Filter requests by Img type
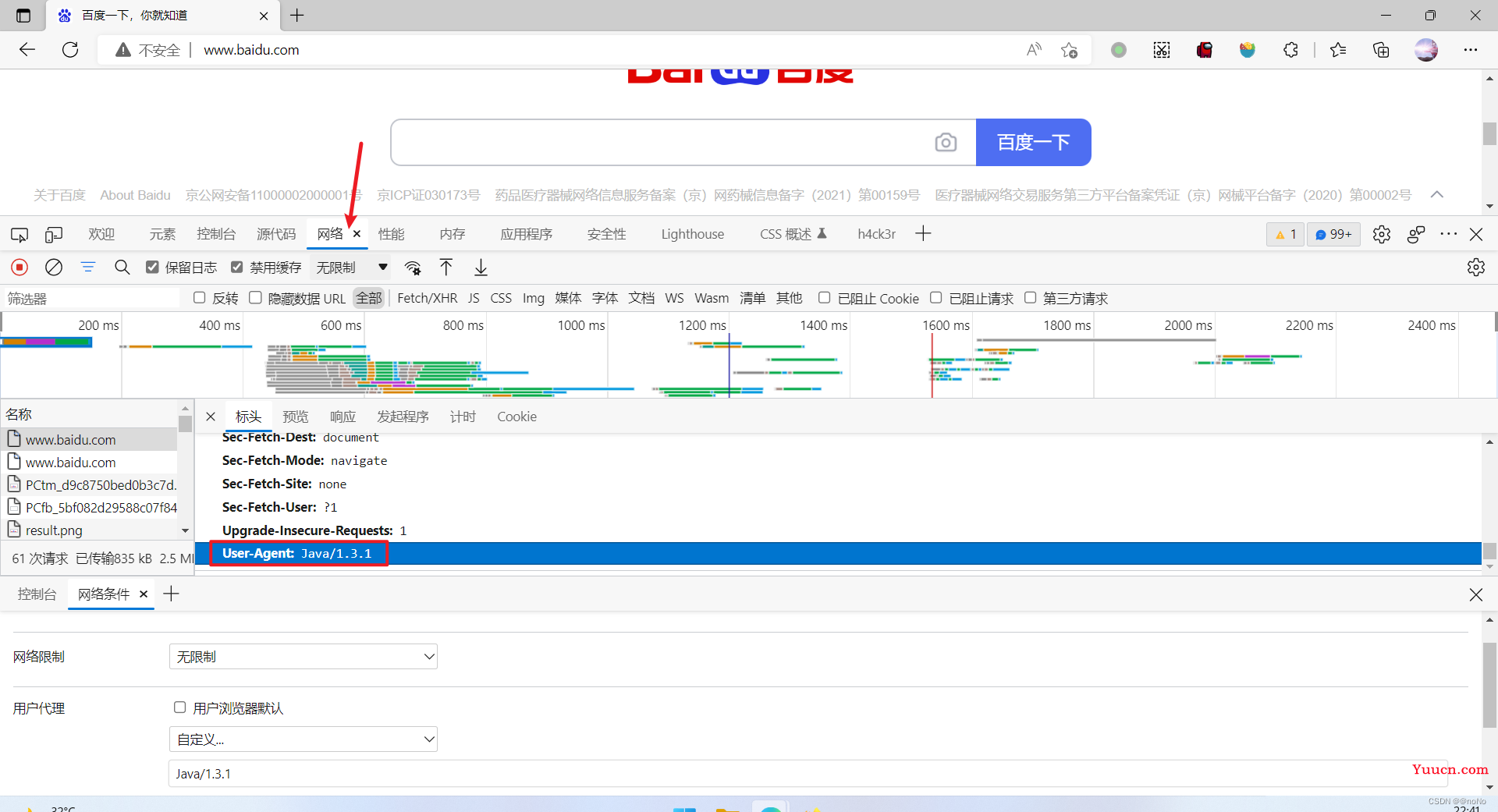This screenshot has width=1498, height=812. coord(534,298)
